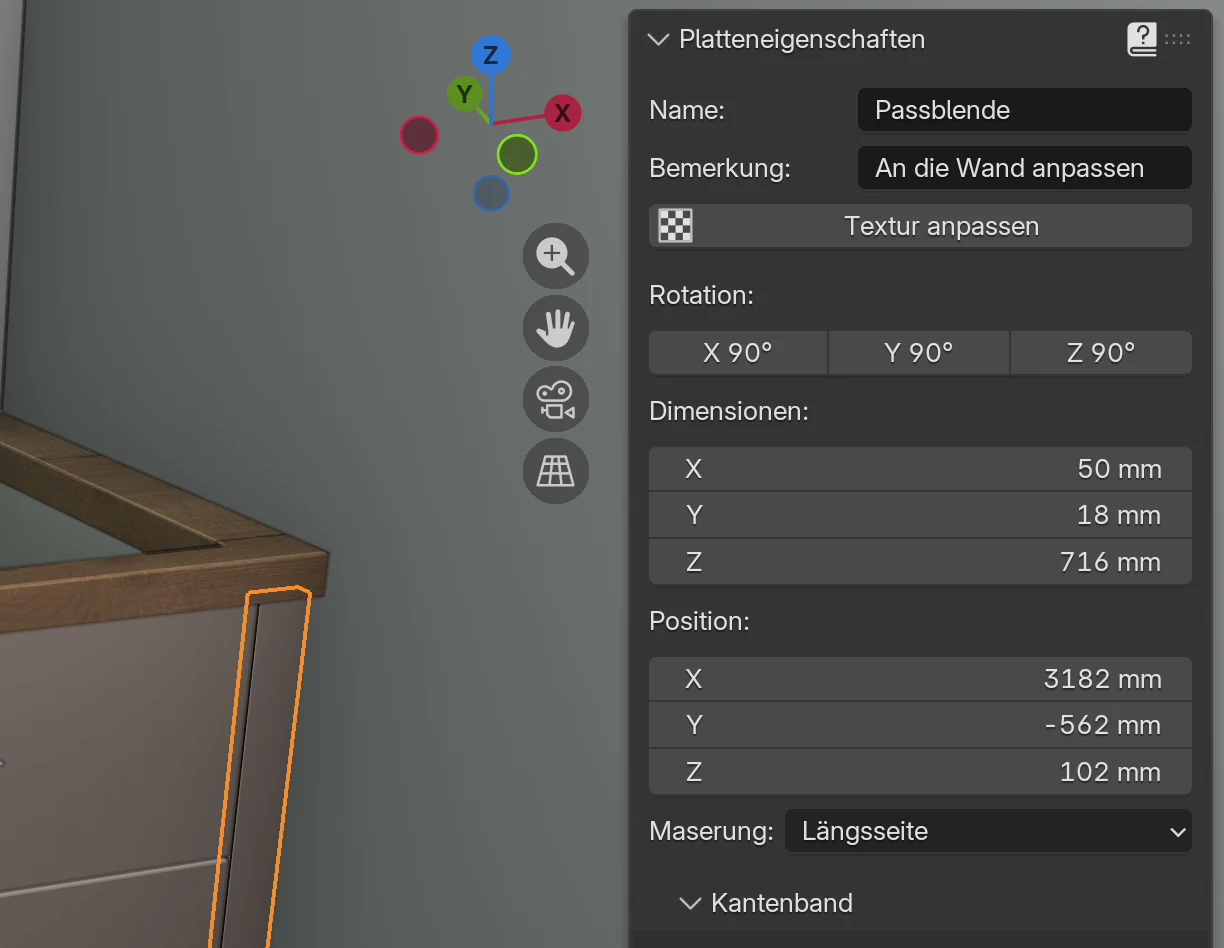Rotate the panel with X 90° button
The image size is (1224, 948).
click(738, 353)
